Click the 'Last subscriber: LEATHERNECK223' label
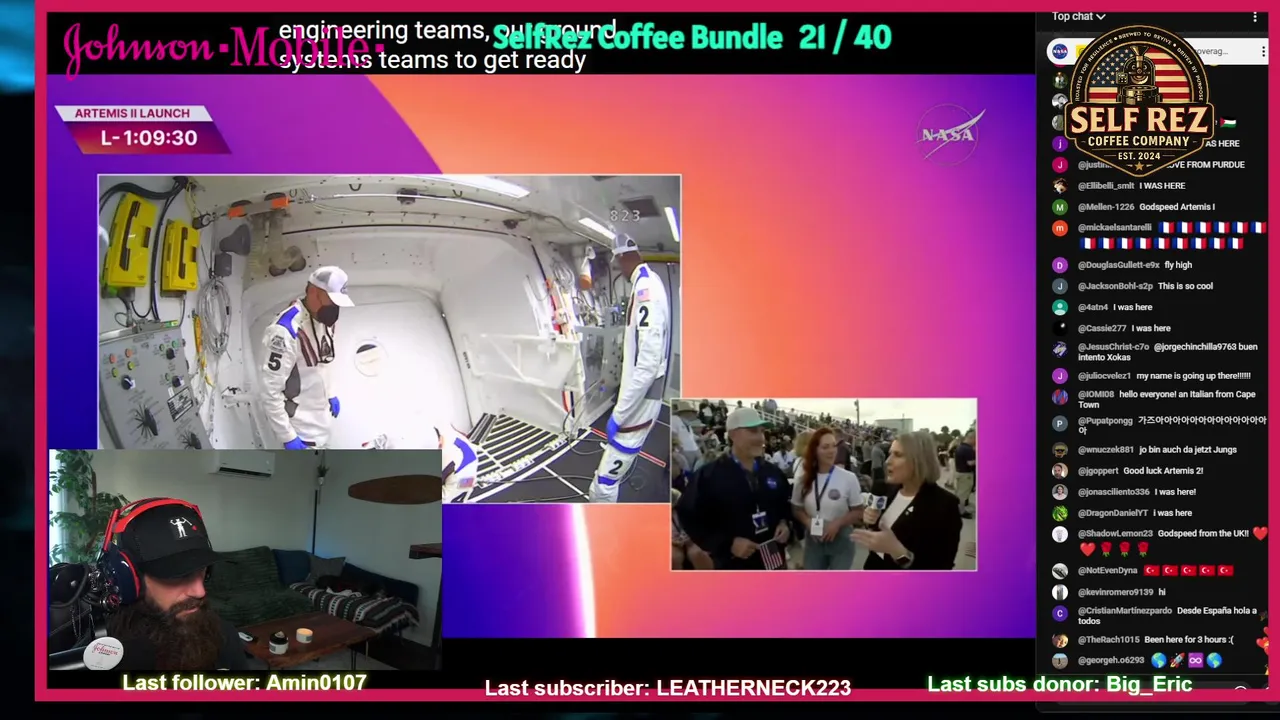Image resolution: width=1280 pixels, height=720 pixels. pyautogui.click(x=668, y=688)
